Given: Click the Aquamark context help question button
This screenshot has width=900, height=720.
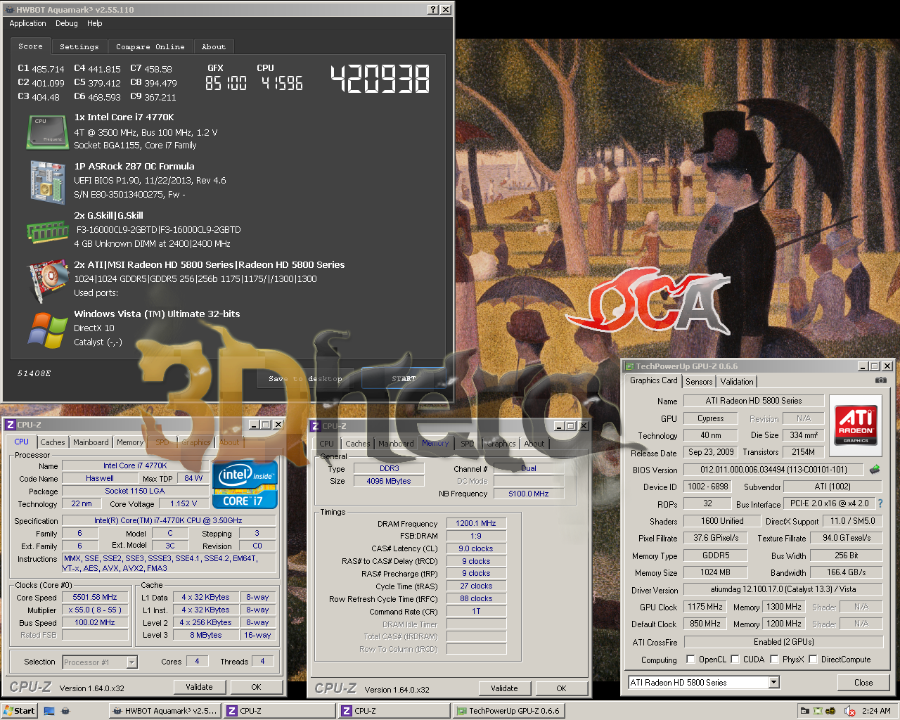Looking at the screenshot, I should pos(433,10).
